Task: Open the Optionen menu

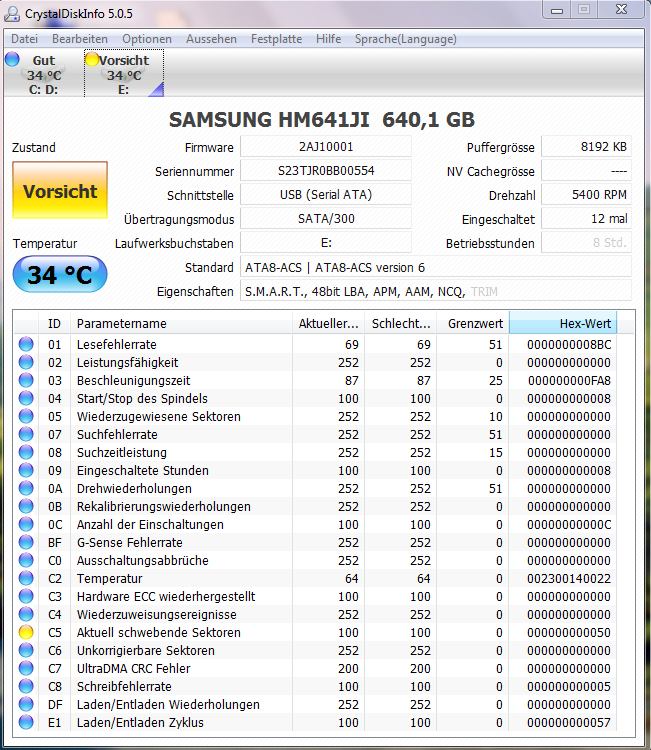Action: click(147, 39)
